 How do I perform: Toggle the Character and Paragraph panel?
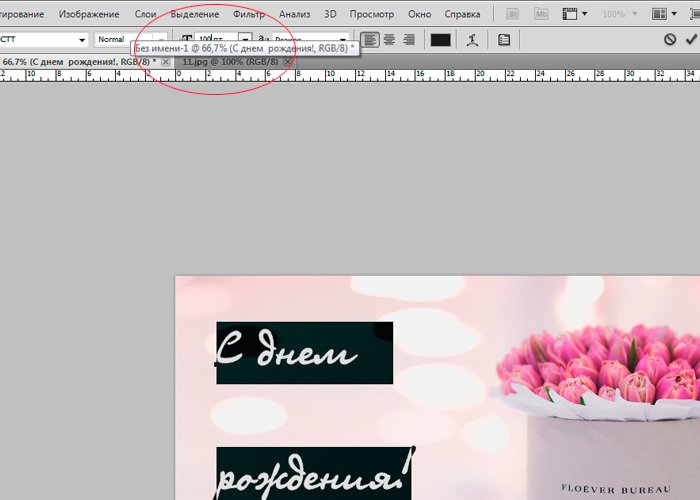[503, 40]
